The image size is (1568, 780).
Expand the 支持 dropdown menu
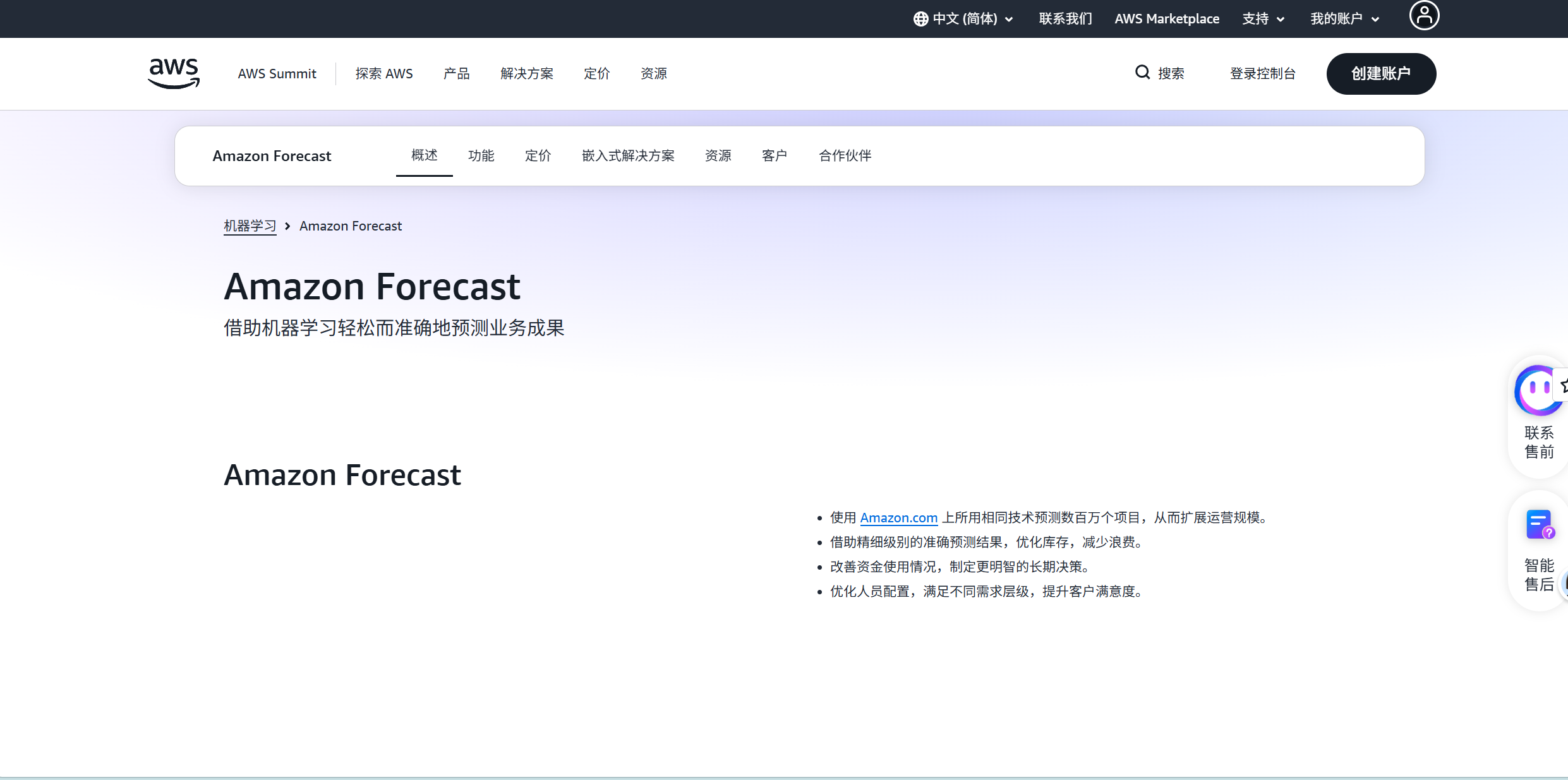[x=1263, y=19]
